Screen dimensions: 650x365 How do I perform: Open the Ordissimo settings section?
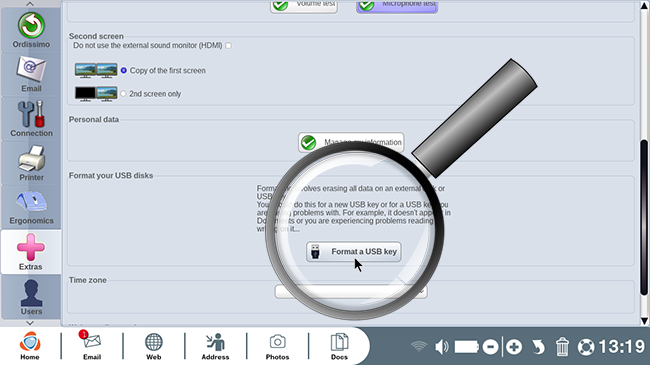(x=31, y=30)
